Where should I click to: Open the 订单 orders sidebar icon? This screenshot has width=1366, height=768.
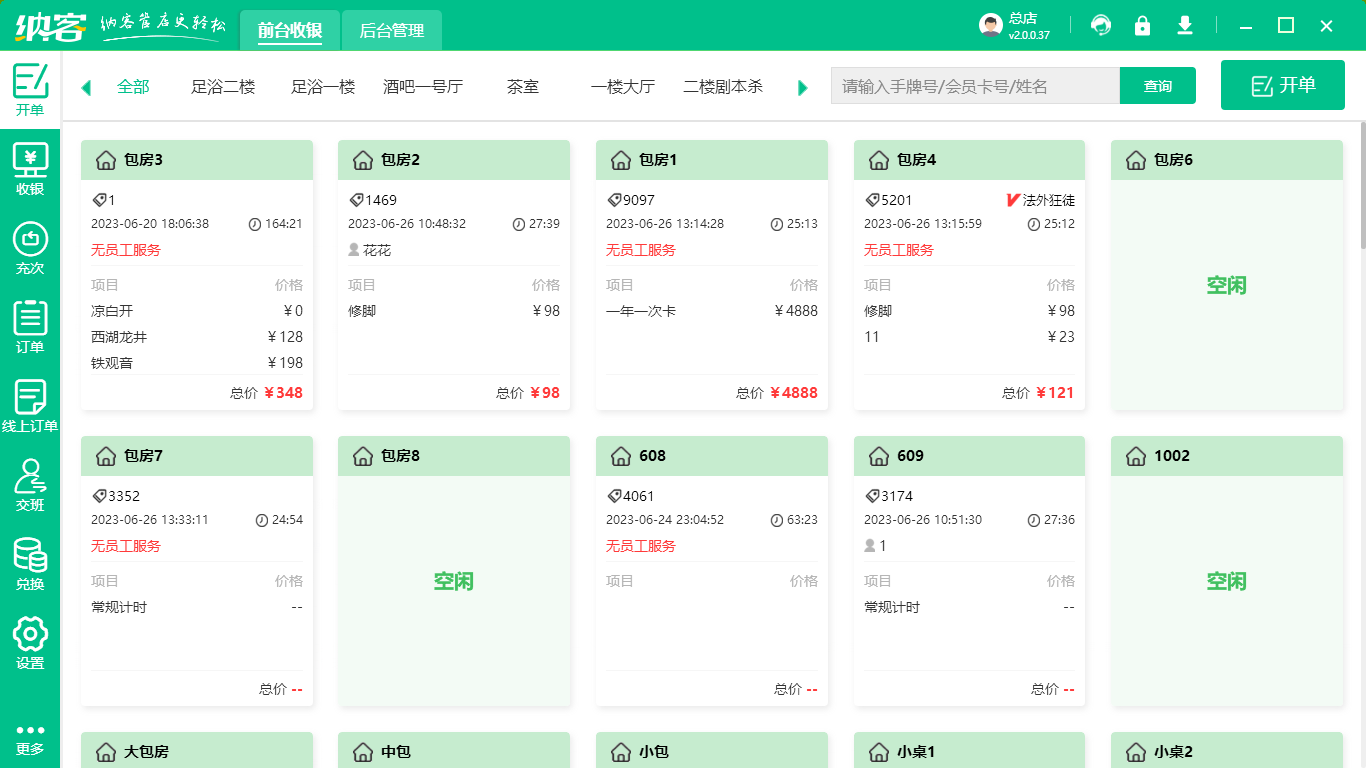(30, 325)
